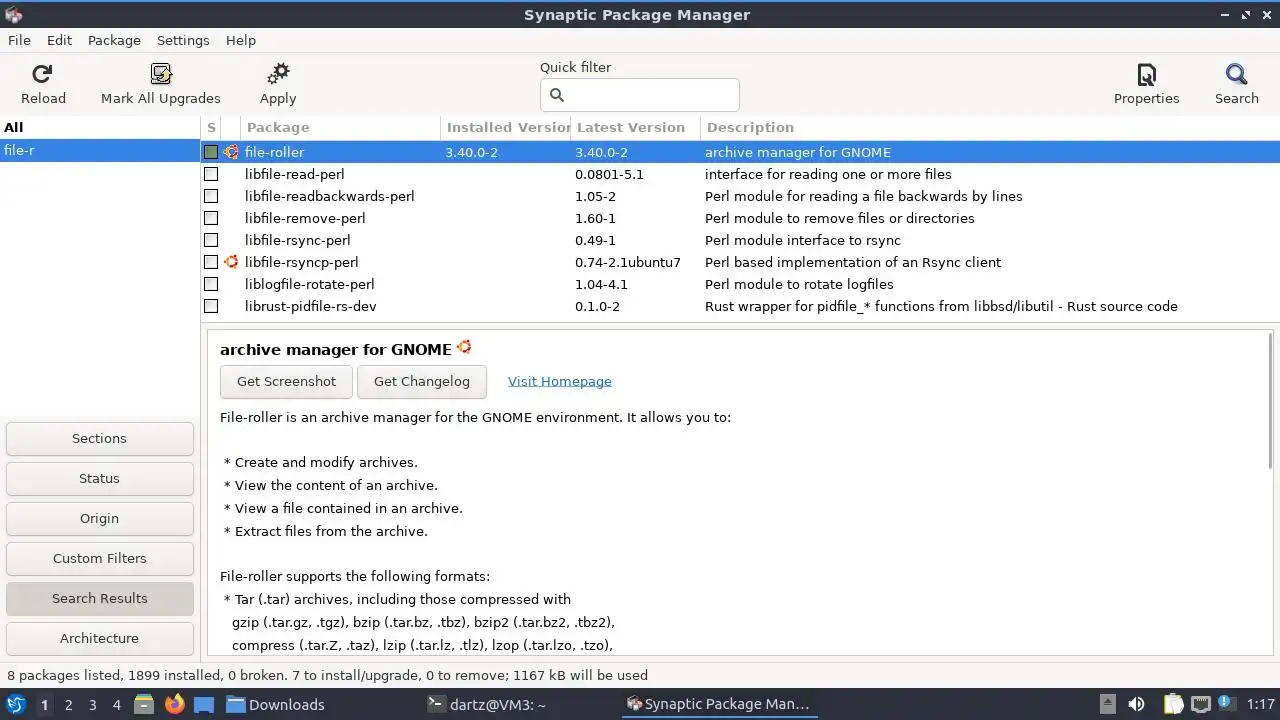Toggle the file-roller status checkbox

point(211,152)
